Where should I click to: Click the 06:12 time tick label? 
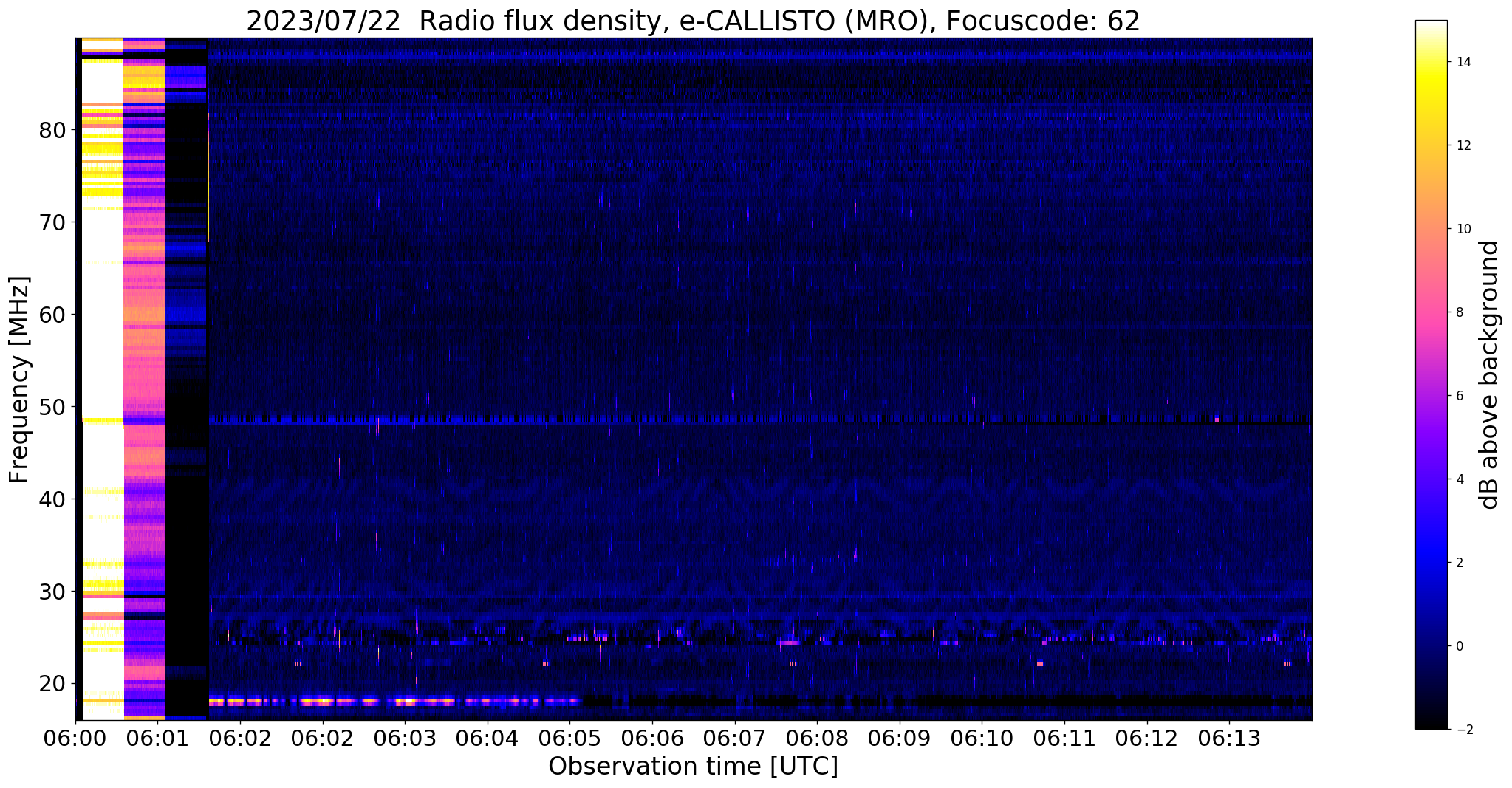click(1146, 739)
